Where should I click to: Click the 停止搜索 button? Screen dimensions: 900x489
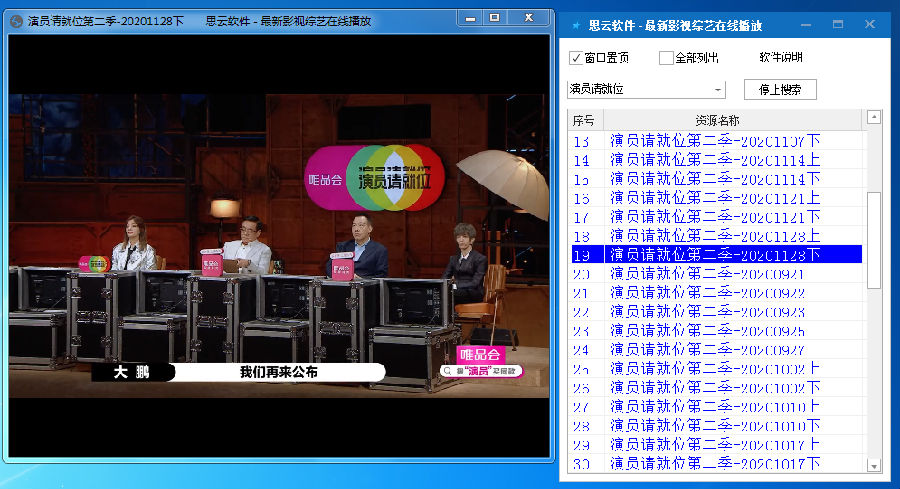point(780,90)
